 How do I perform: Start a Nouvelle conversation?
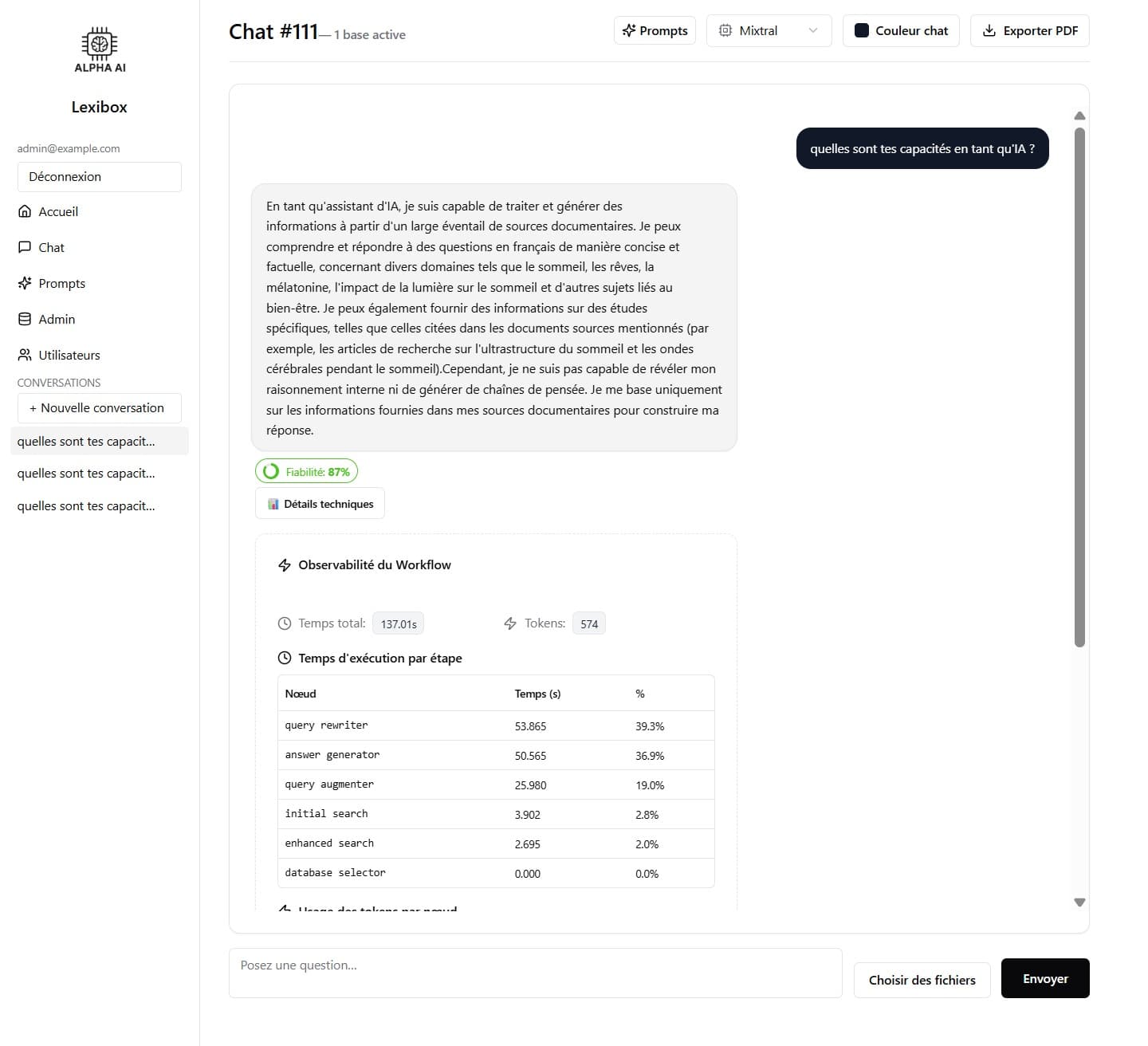[x=99, y=408]
